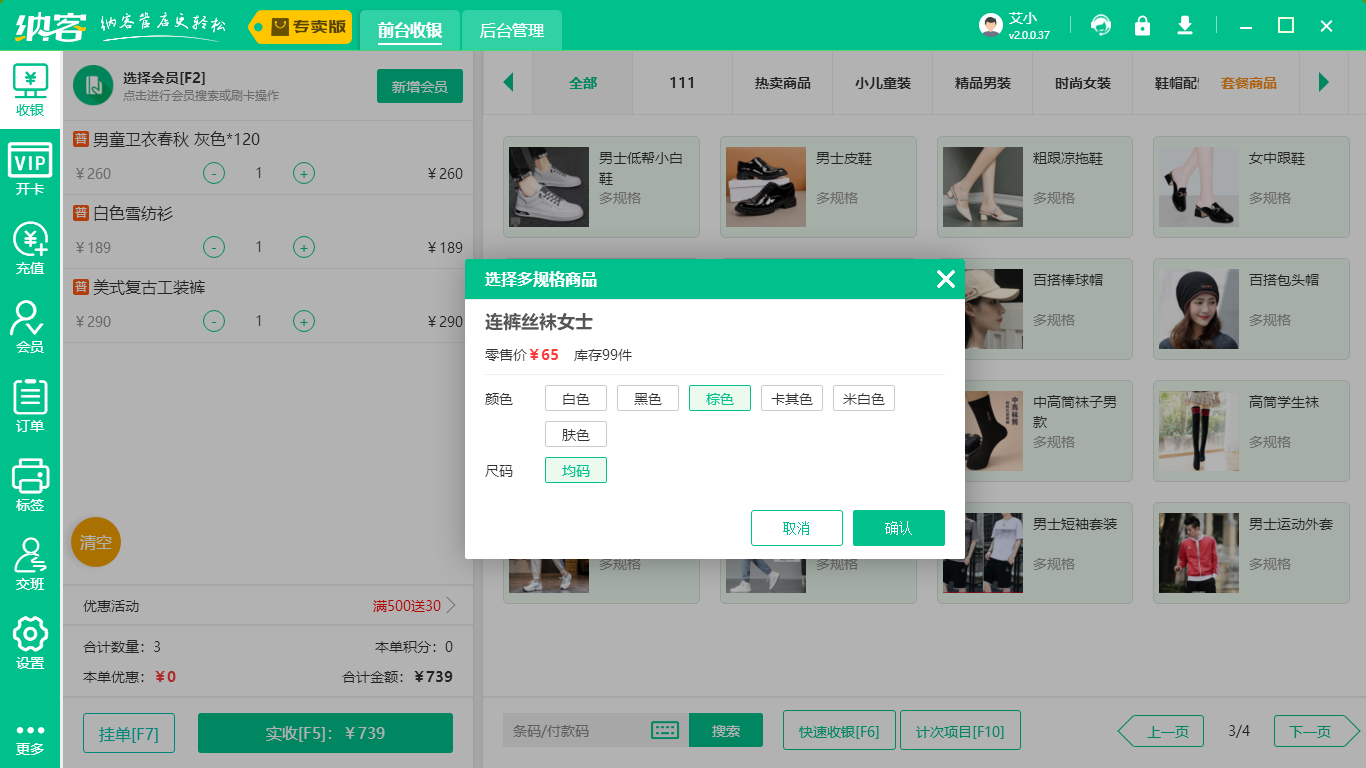Click the member search icon beside 选择会员

[93, 86]
